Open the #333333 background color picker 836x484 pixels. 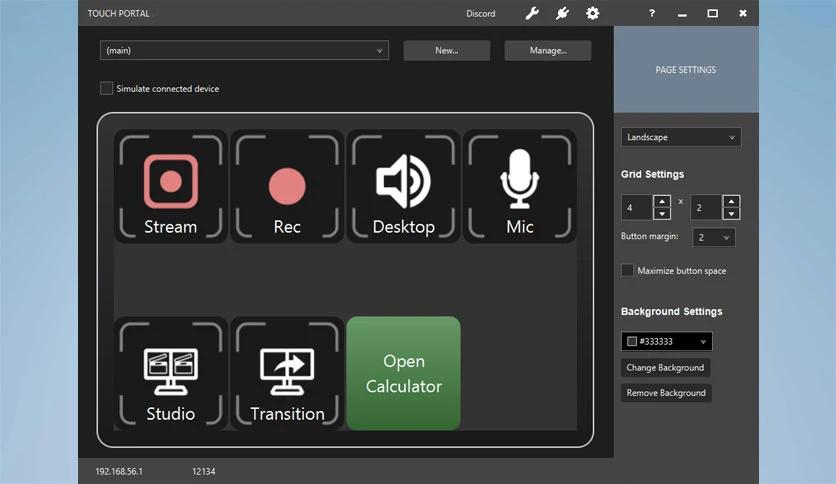[x=667, y=341]
